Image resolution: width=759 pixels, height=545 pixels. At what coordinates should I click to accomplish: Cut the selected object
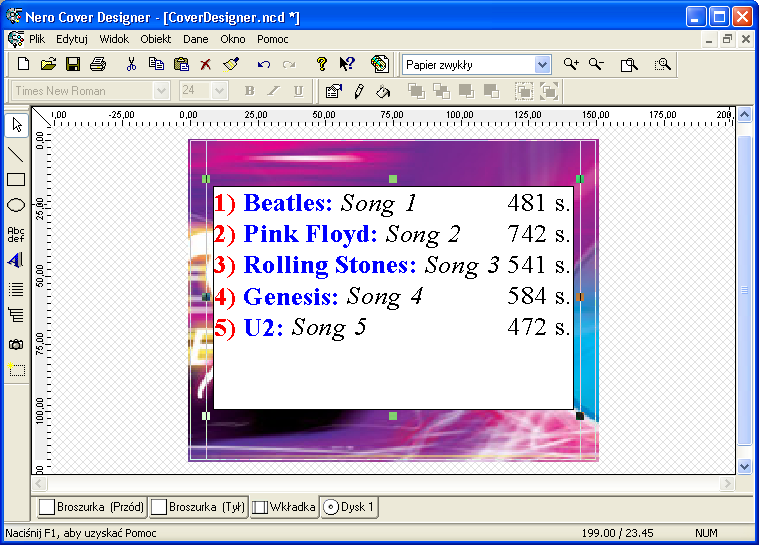[x=131, y=64]
